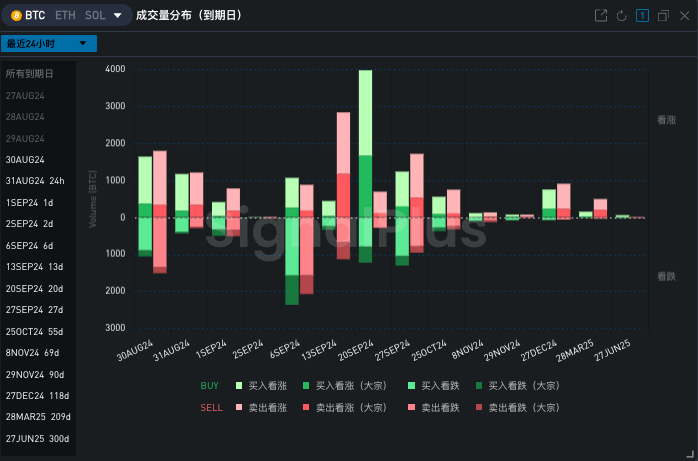This screenshot has height=461, width=698.
Task: Click the blue number 1 panel icon
Action: coord(641,16)
